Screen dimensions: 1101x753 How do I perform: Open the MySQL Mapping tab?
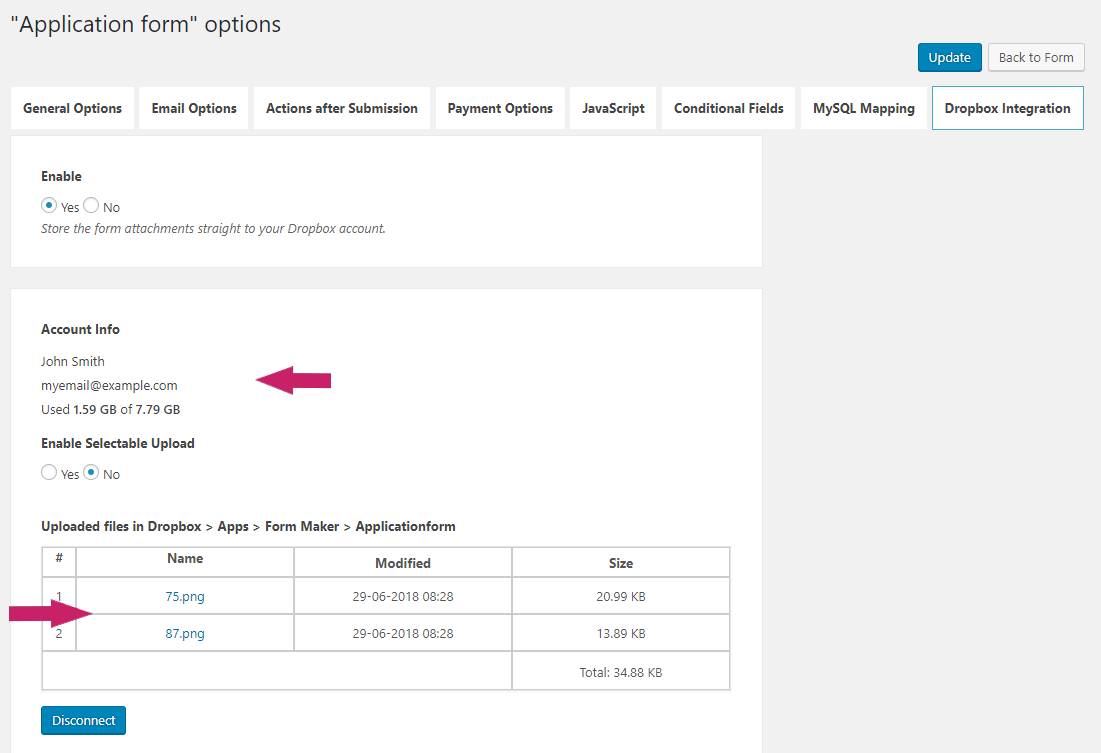(864, 108)
